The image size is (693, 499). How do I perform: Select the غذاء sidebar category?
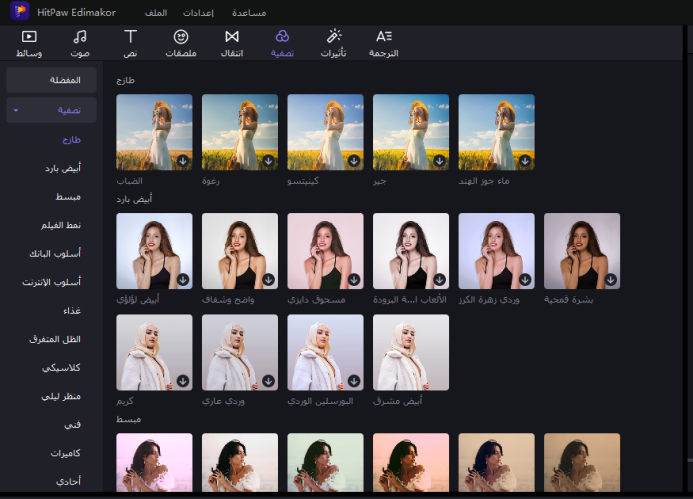tap(72, 311)
